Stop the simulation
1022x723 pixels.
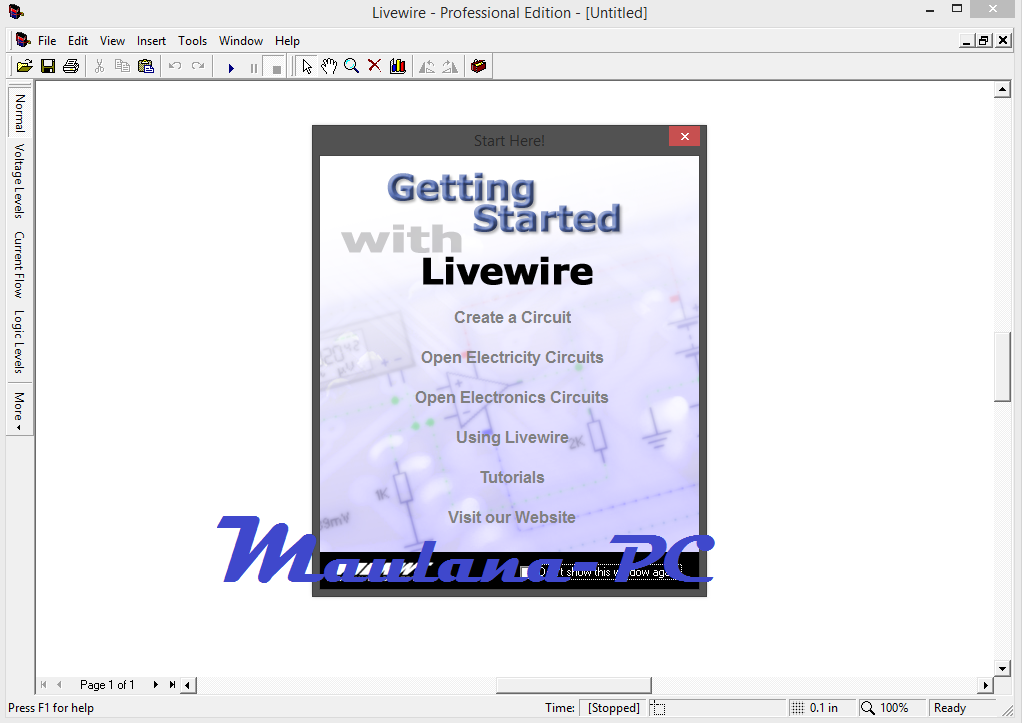coord(275,66)
